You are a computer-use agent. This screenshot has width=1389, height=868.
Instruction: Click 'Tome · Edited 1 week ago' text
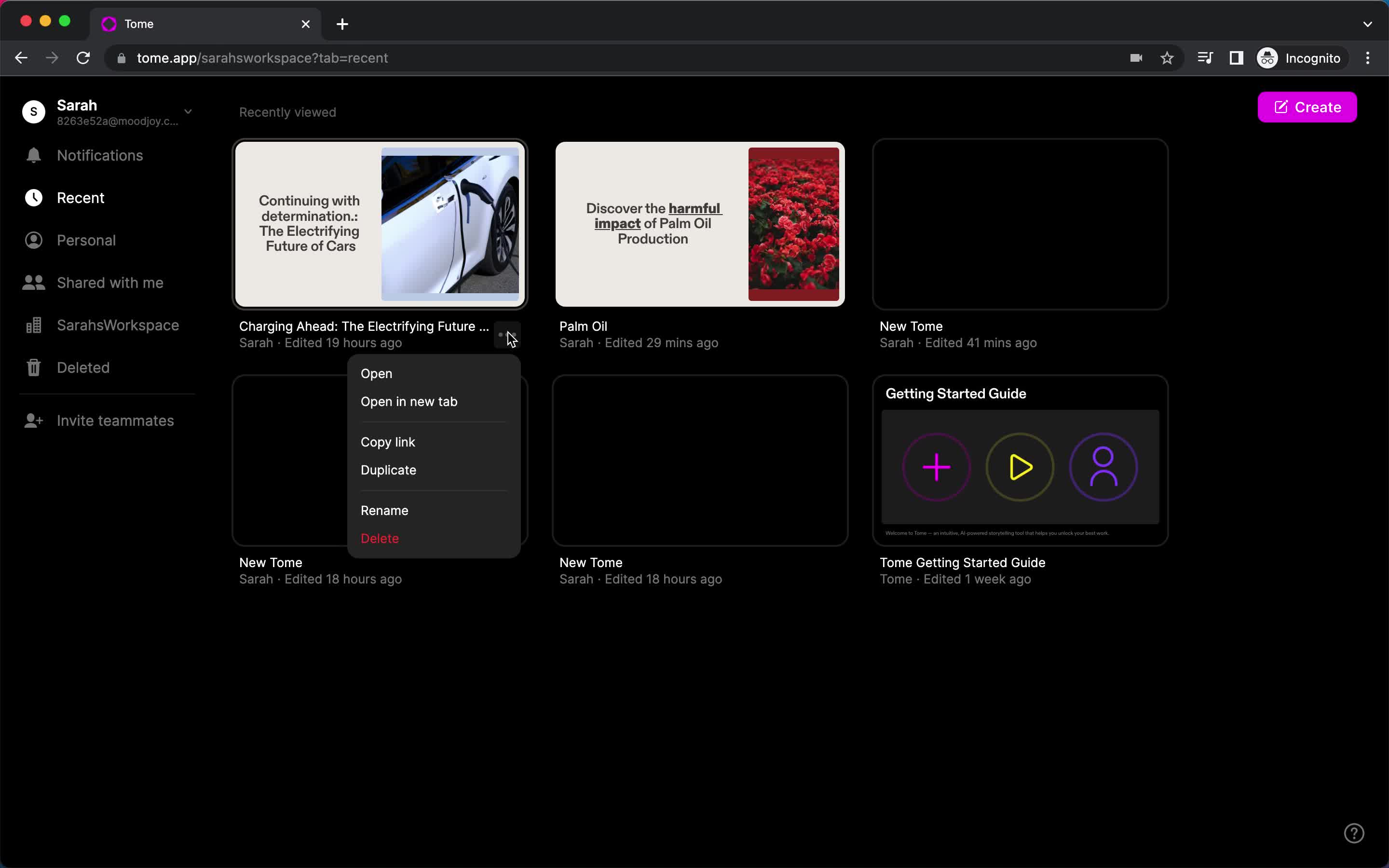point(955,579)
